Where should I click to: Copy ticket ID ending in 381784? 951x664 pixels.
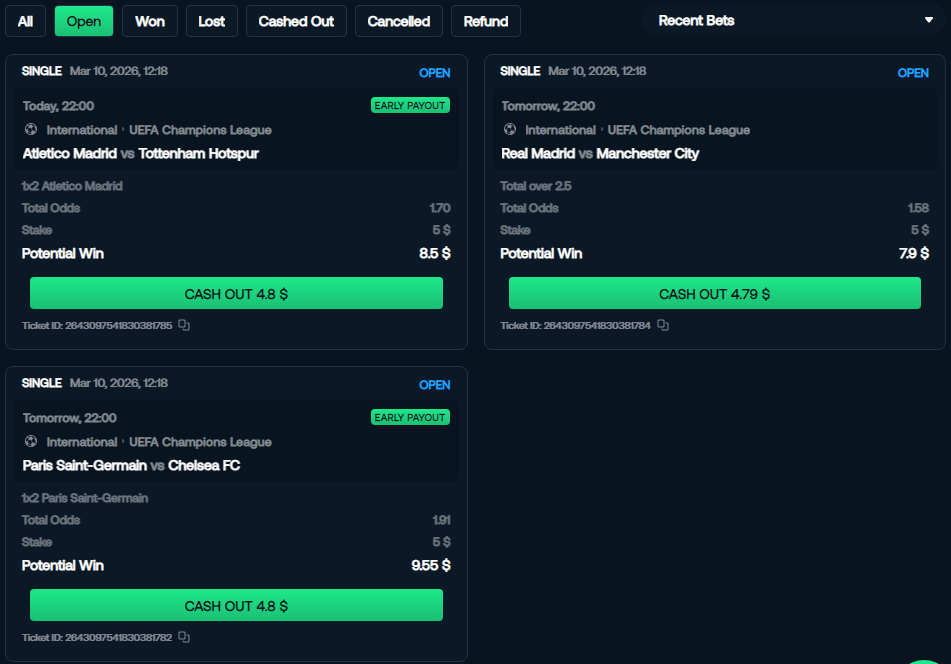click(x=663, y=326)
